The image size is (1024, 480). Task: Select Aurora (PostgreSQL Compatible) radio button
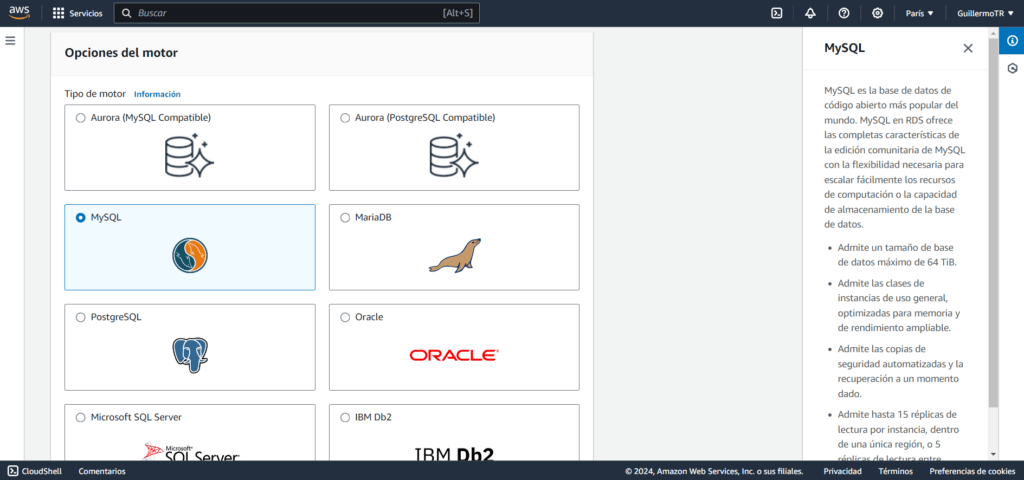[x=345, y=118]
